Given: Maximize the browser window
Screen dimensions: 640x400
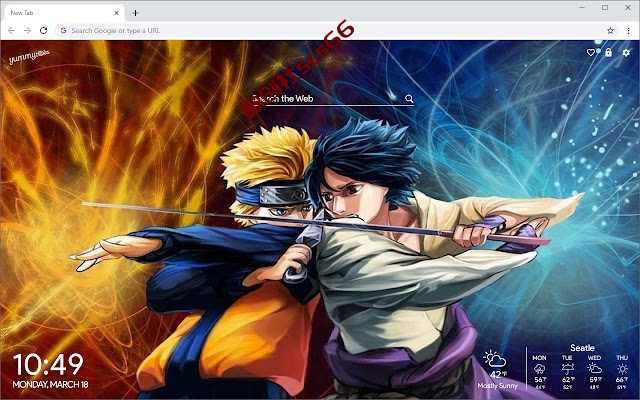Looking at the screenshot, I should click(605, 7).
